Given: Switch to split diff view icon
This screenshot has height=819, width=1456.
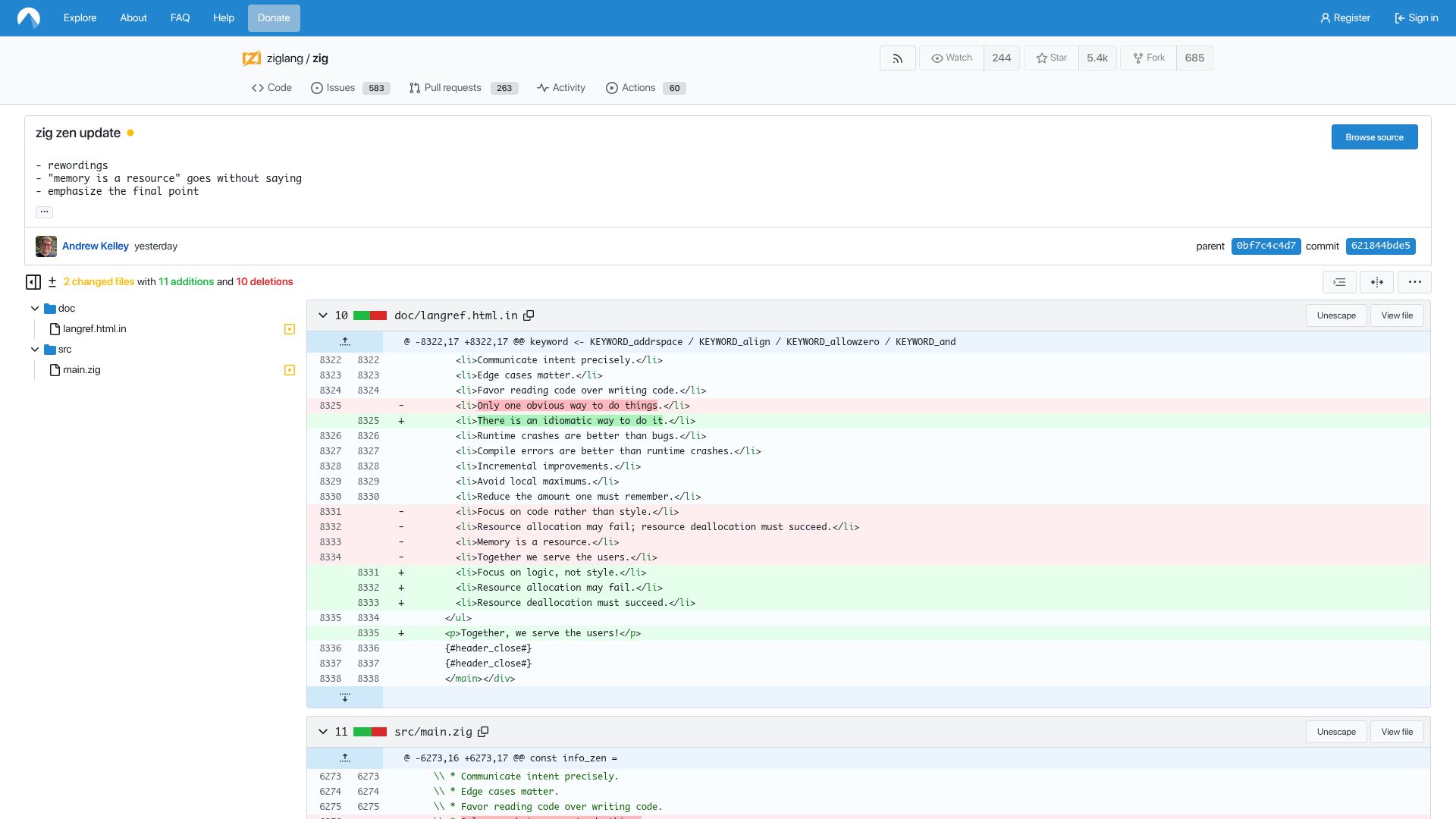Looking at the screenshot, I should click(x=1377, y=282).
